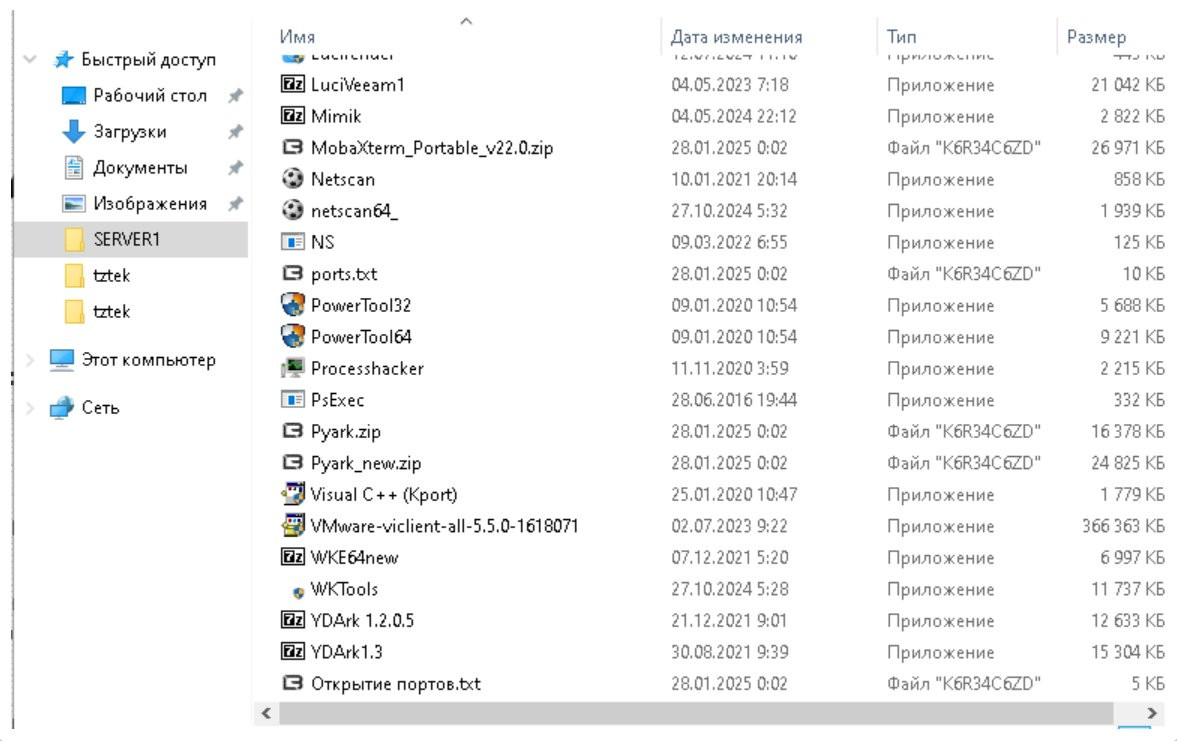Click the Документы document icon
Viewport: 1177px width, 741px height.
[x=74, y=167]
